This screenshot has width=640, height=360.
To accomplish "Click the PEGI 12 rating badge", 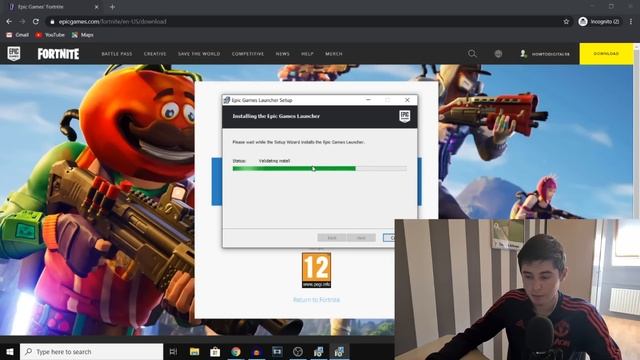I will [316, 270].
